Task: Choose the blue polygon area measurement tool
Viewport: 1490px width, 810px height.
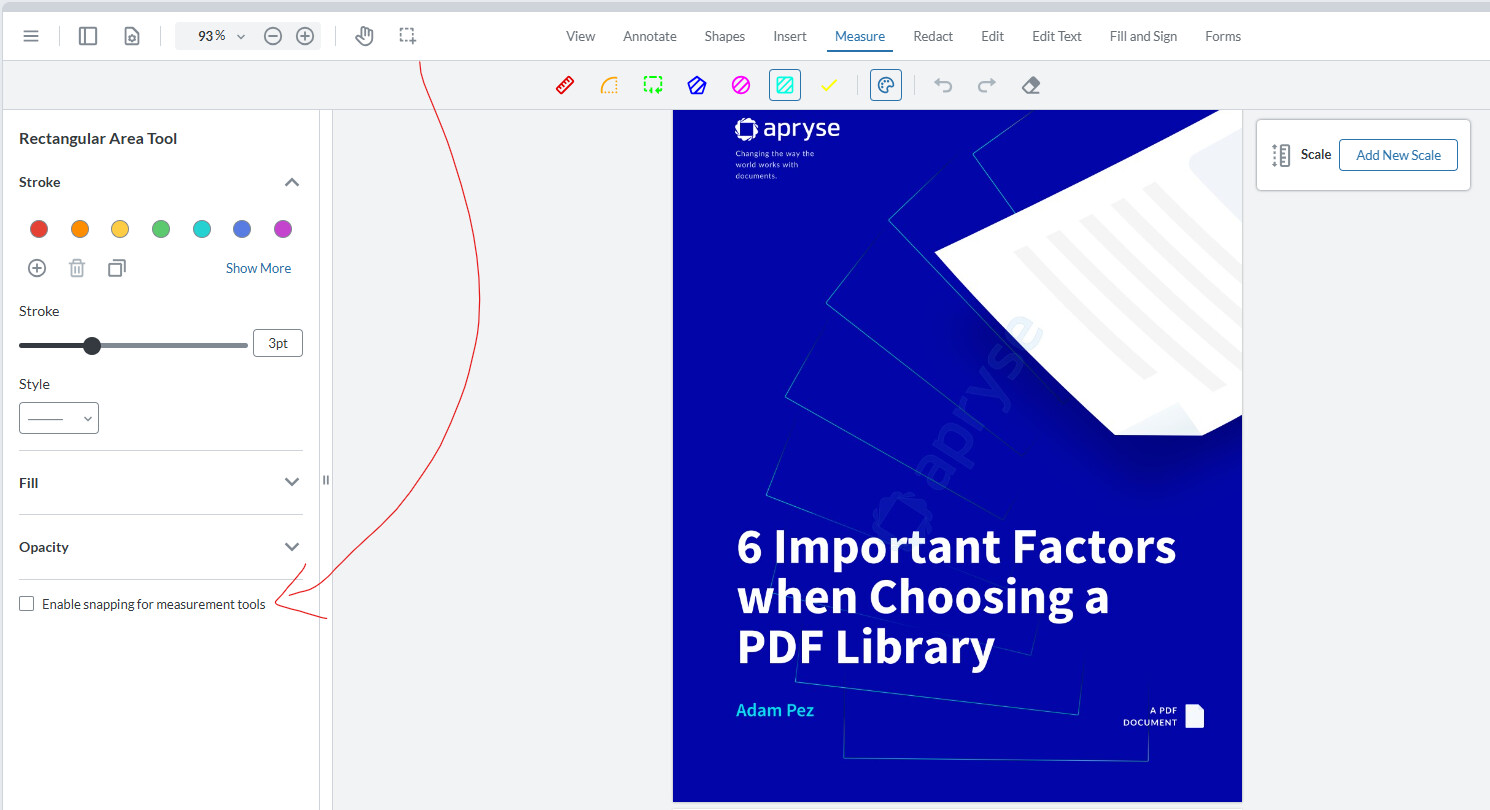Action: pyautogui.click(x=697, y=85)
